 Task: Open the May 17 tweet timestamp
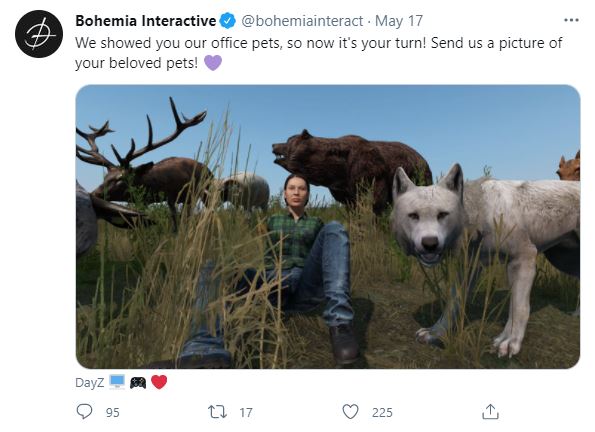tap(399, 21)
